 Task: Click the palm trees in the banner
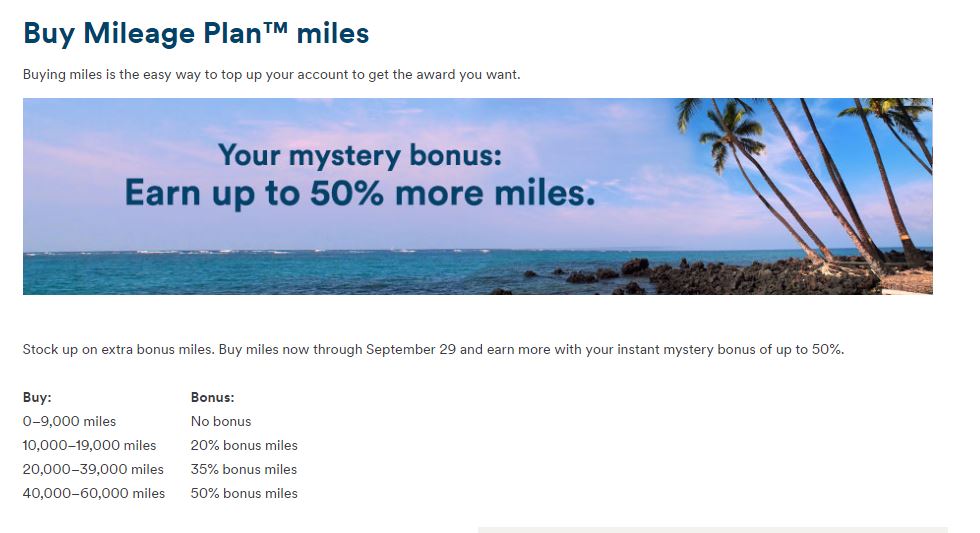[x=812, y=181]
